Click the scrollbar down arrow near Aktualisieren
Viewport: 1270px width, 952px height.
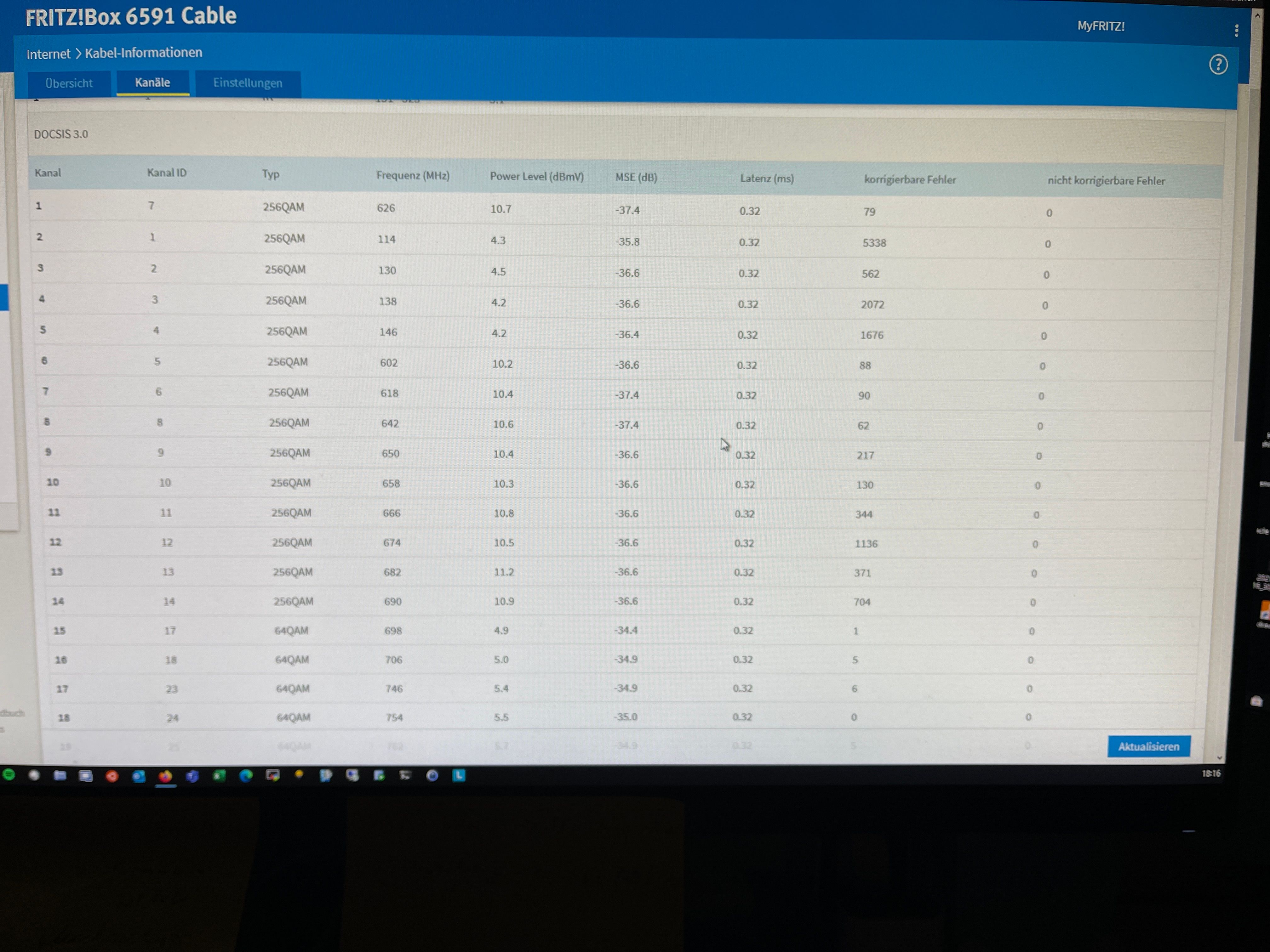tap(1220, 757)
